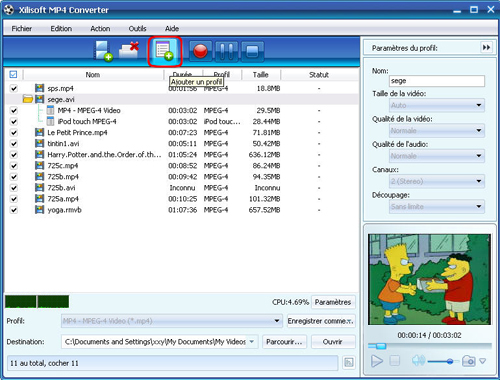Click the file icon of 725c.mp4
The image size is (500, 380).
39,165
